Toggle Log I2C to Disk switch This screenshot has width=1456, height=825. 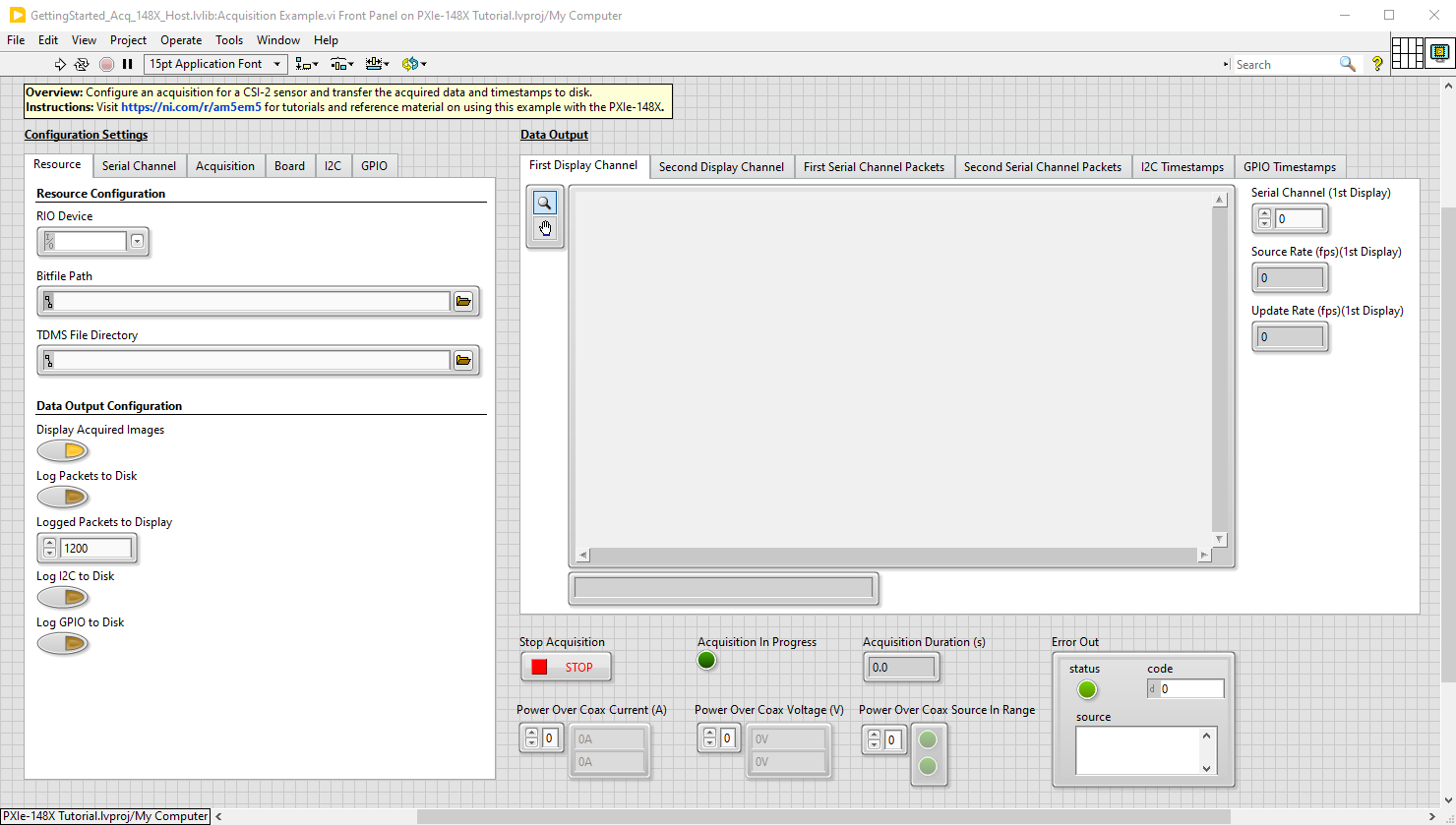[x=63, y=597]
